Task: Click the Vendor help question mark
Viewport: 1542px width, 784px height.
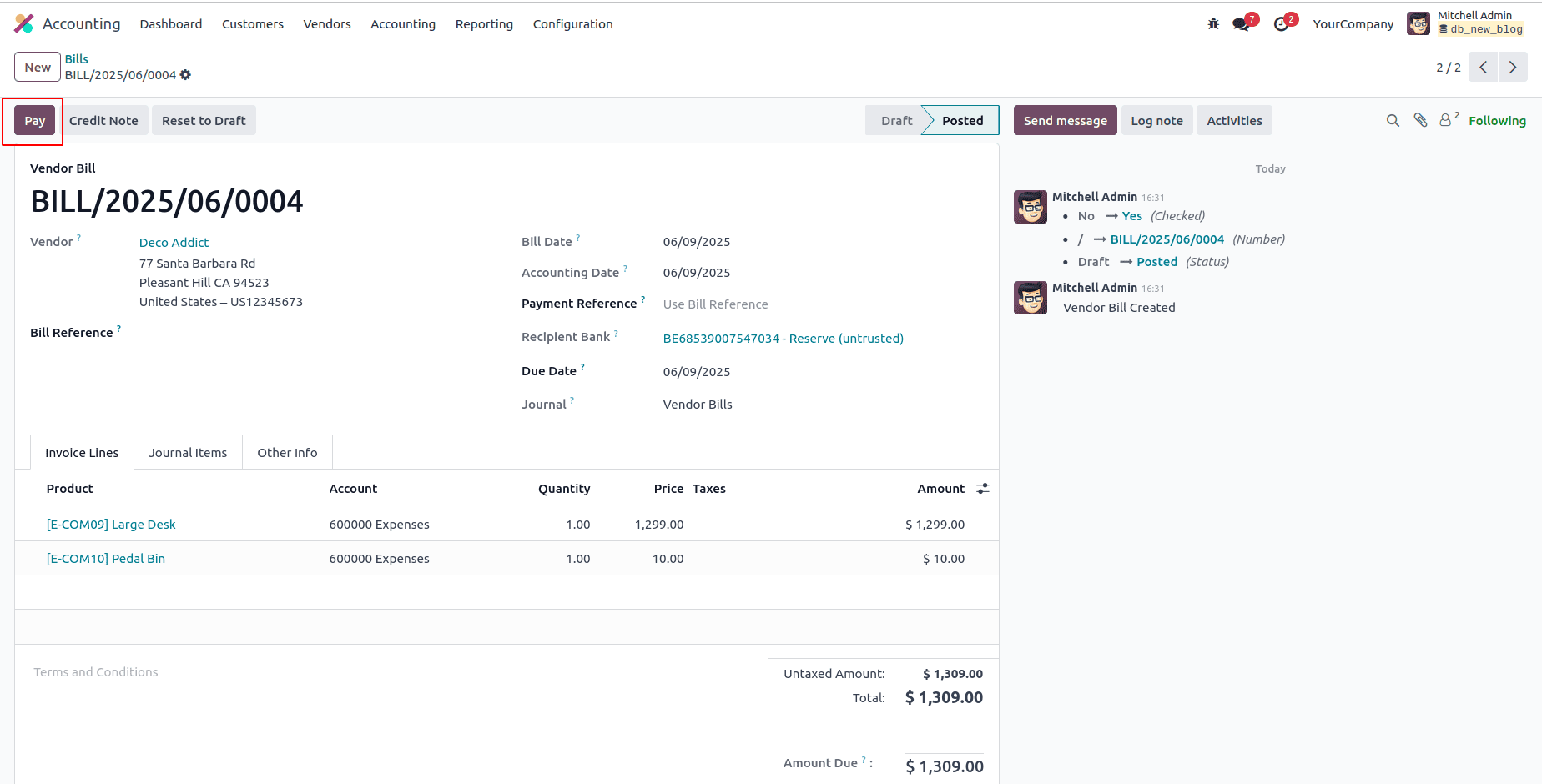Action: click(79, 238)
